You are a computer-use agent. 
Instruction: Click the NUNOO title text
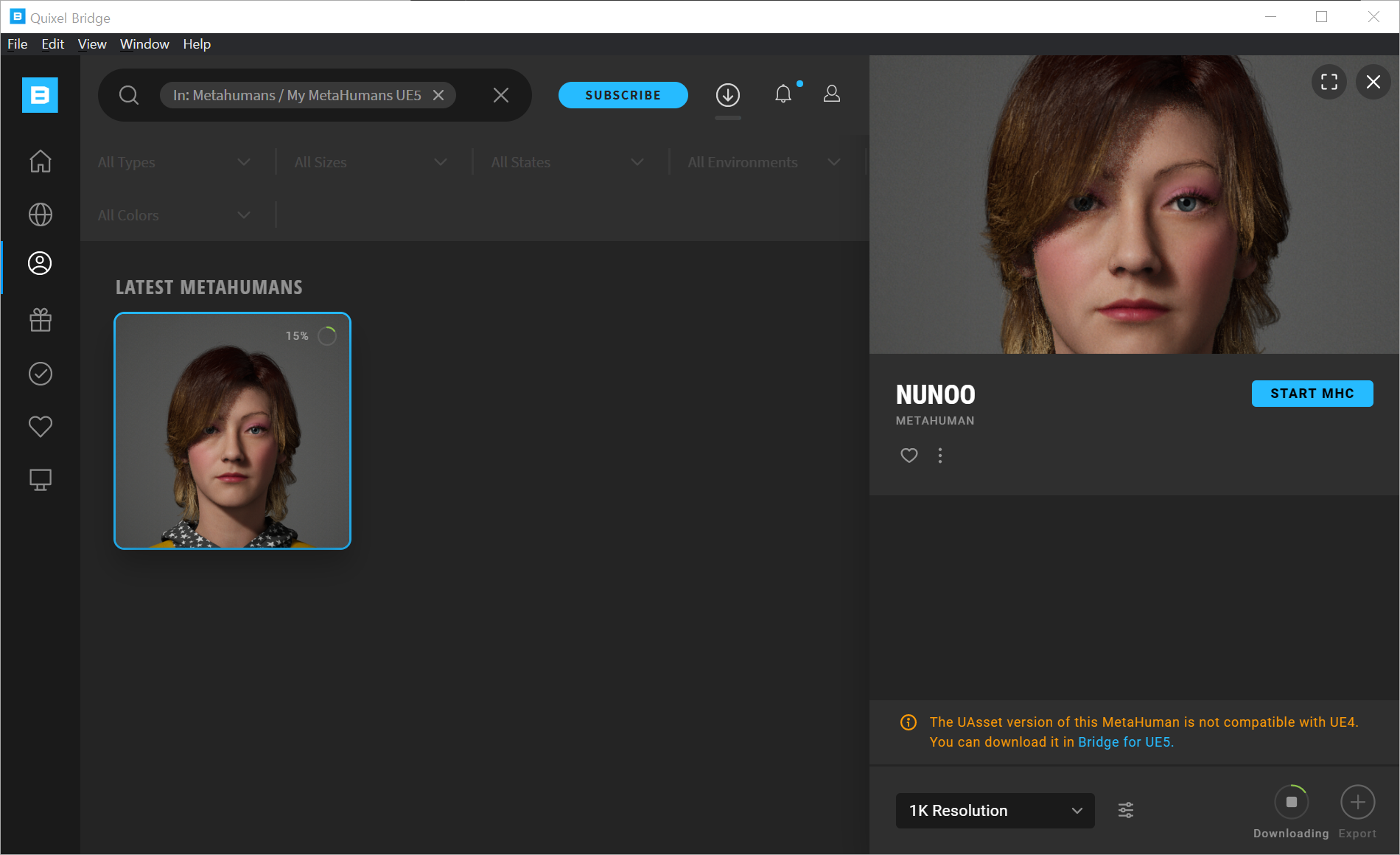[x=936, y=395]
